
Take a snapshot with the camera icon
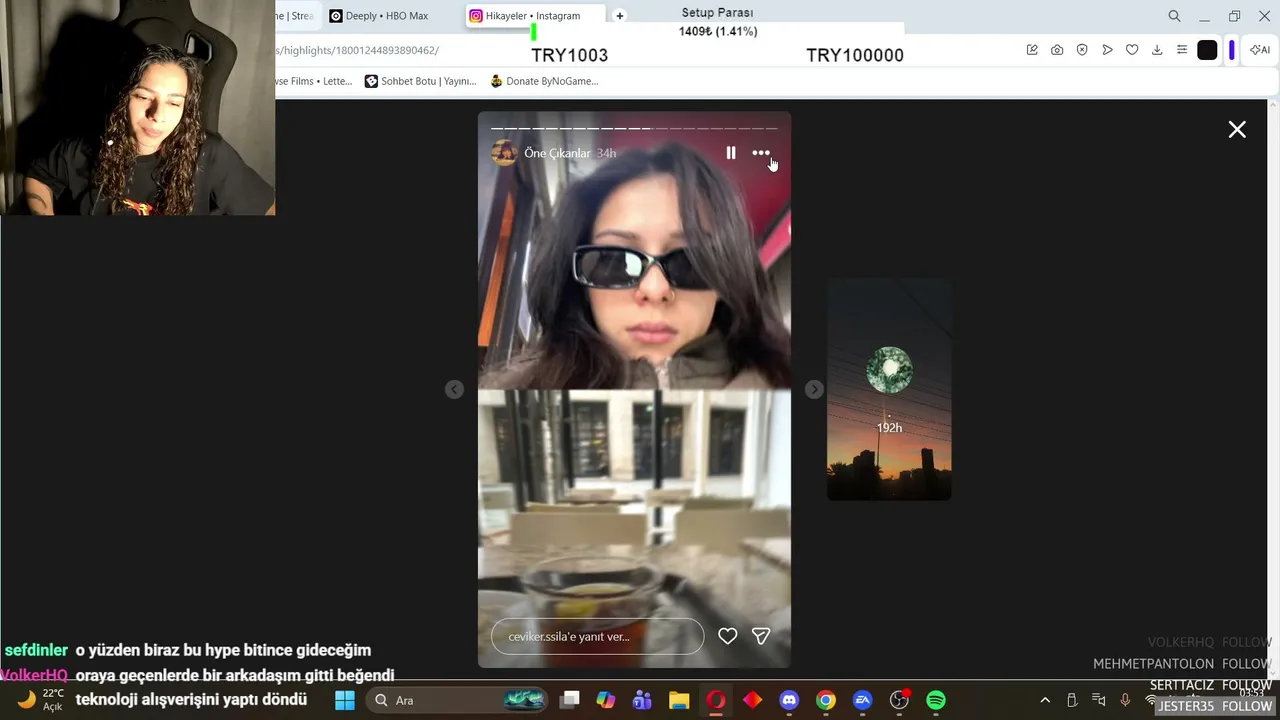point(1057,50)
